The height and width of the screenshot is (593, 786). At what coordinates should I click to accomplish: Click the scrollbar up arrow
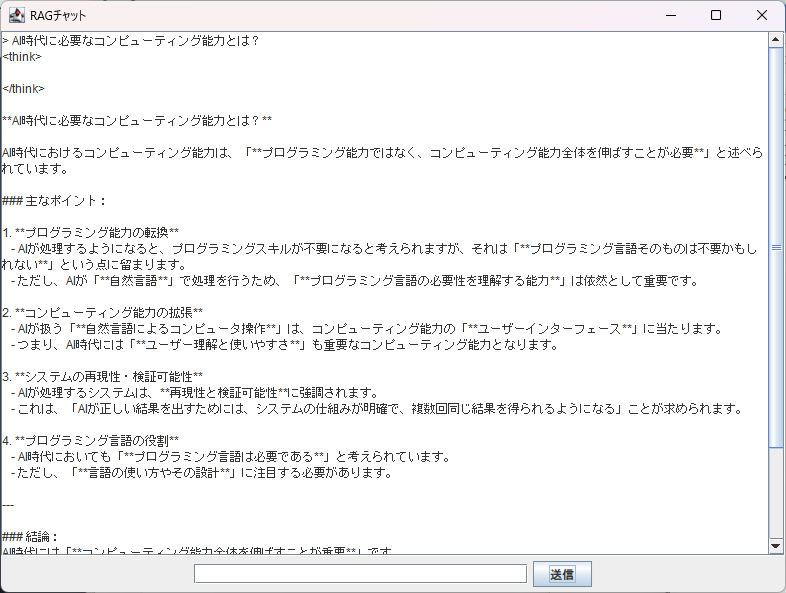(x=776, y=40)
